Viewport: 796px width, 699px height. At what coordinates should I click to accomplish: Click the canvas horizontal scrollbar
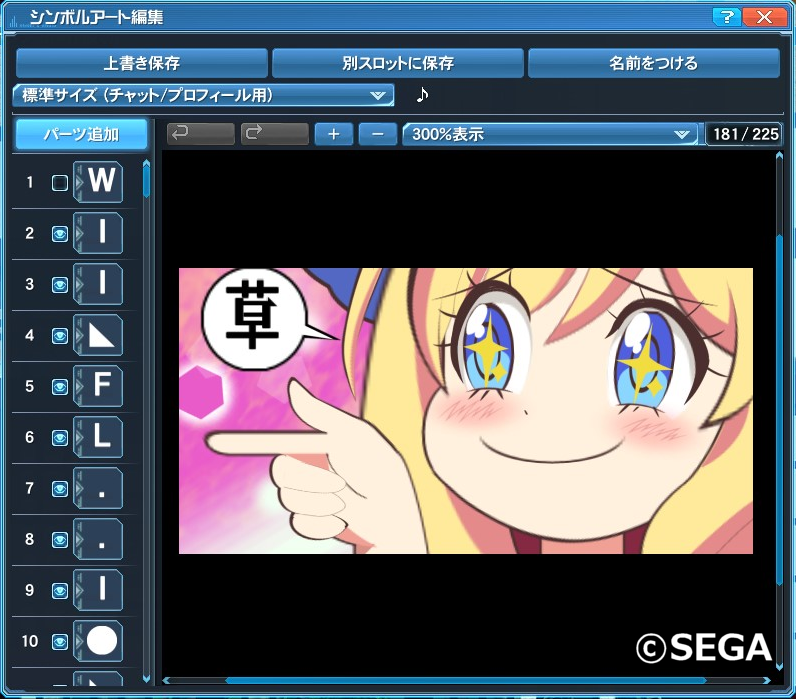(466, 680)
